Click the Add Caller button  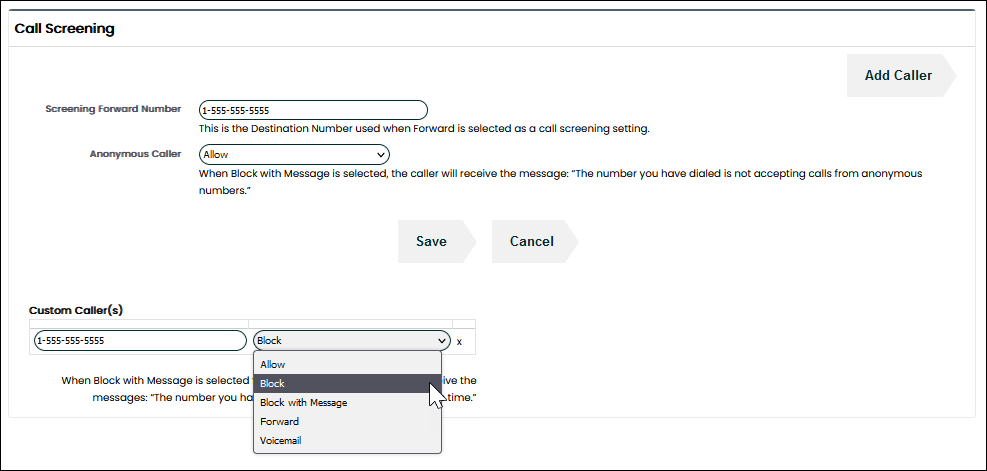click(898, 75)
